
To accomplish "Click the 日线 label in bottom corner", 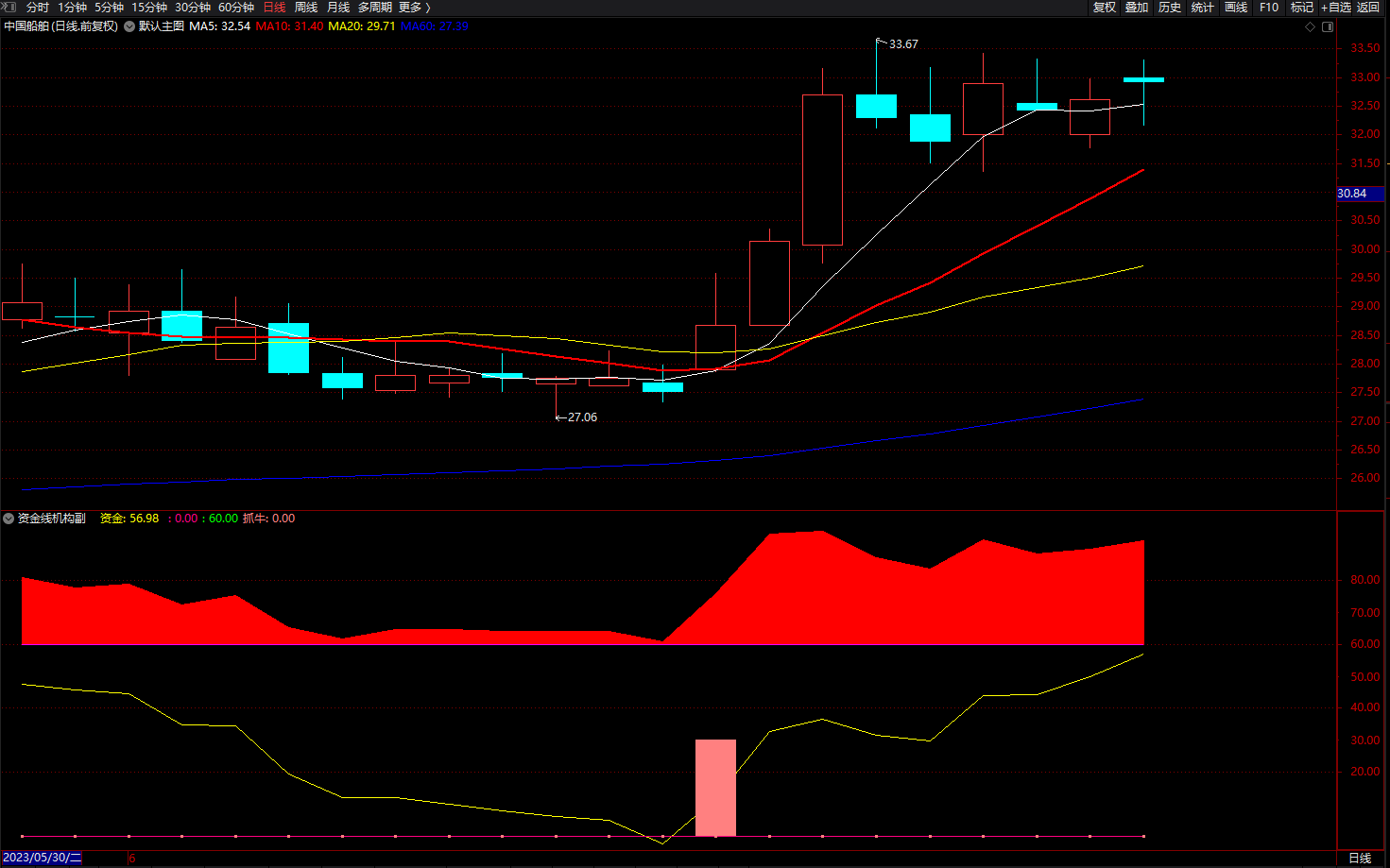I will (x=1360, y=858).
